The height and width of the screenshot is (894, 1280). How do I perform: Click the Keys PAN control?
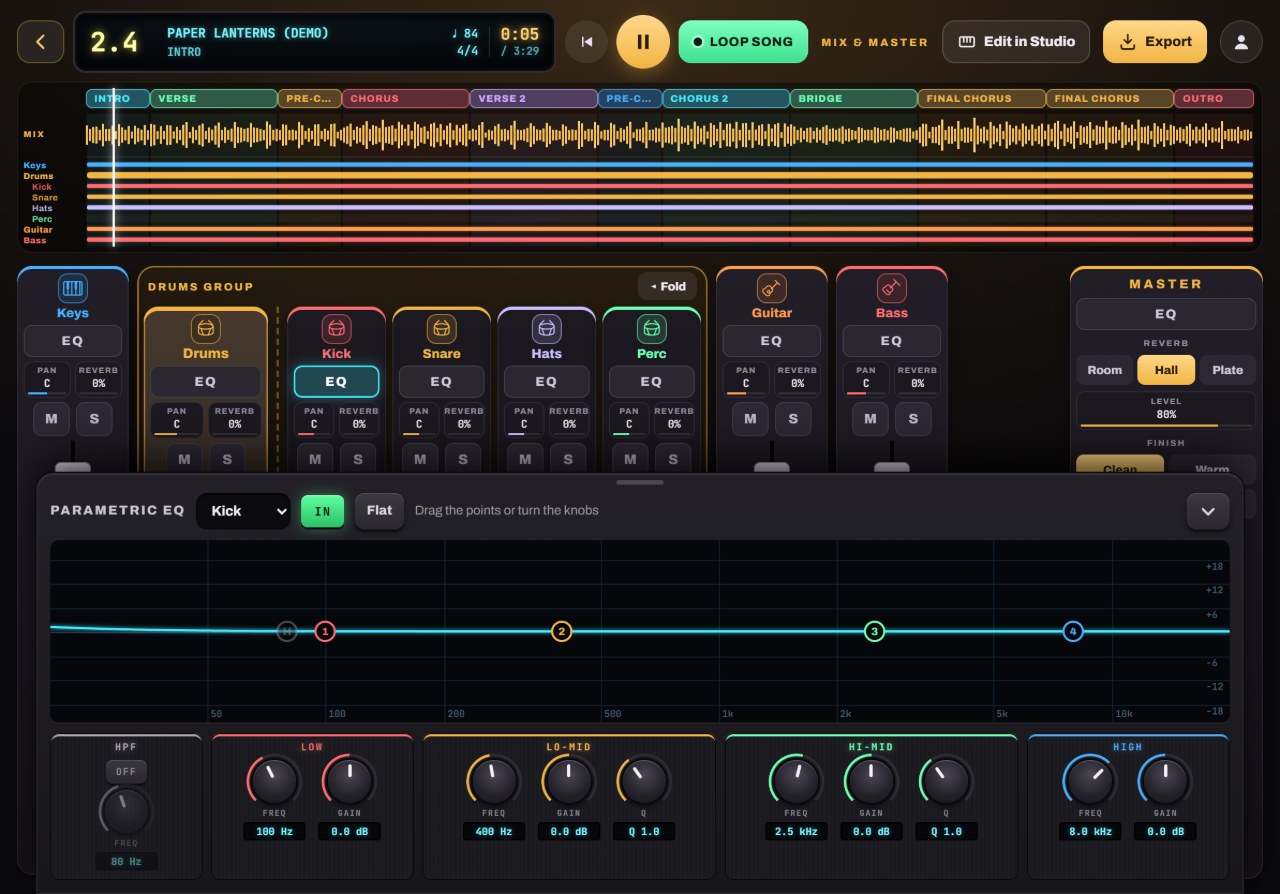point(47,378)
